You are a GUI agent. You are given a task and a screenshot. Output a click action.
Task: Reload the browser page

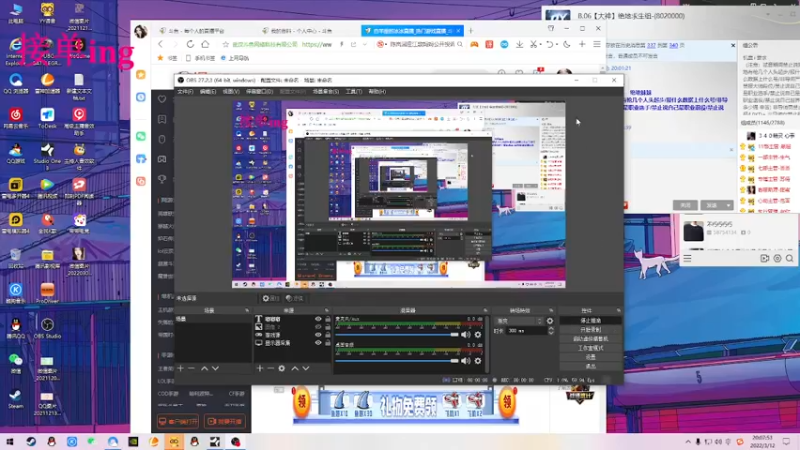(190, 44)
